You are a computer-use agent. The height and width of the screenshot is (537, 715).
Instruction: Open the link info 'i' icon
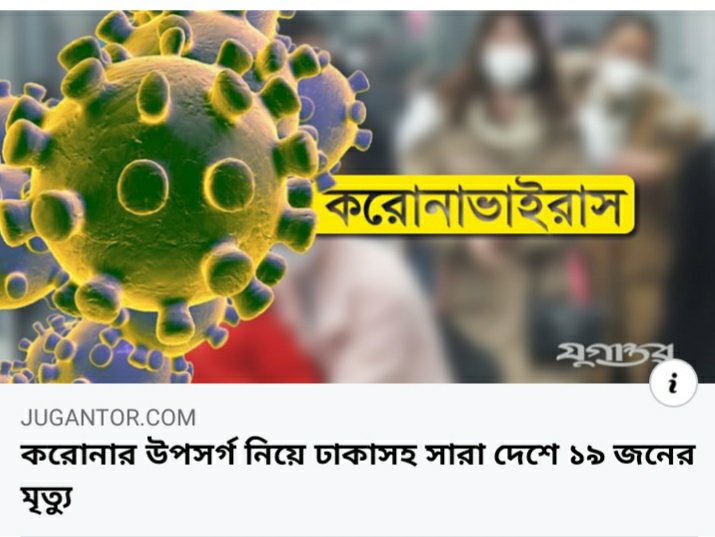point(674,383)
